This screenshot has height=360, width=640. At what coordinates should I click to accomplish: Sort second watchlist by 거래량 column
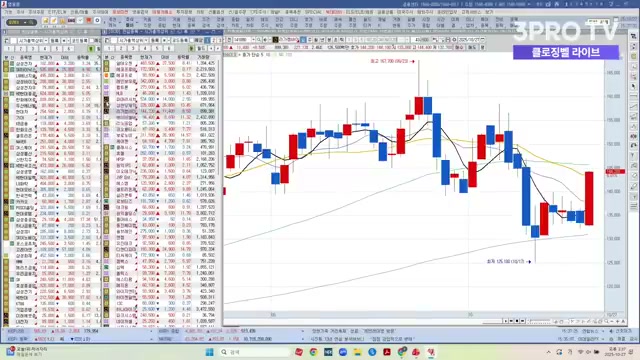click(203, 57)
